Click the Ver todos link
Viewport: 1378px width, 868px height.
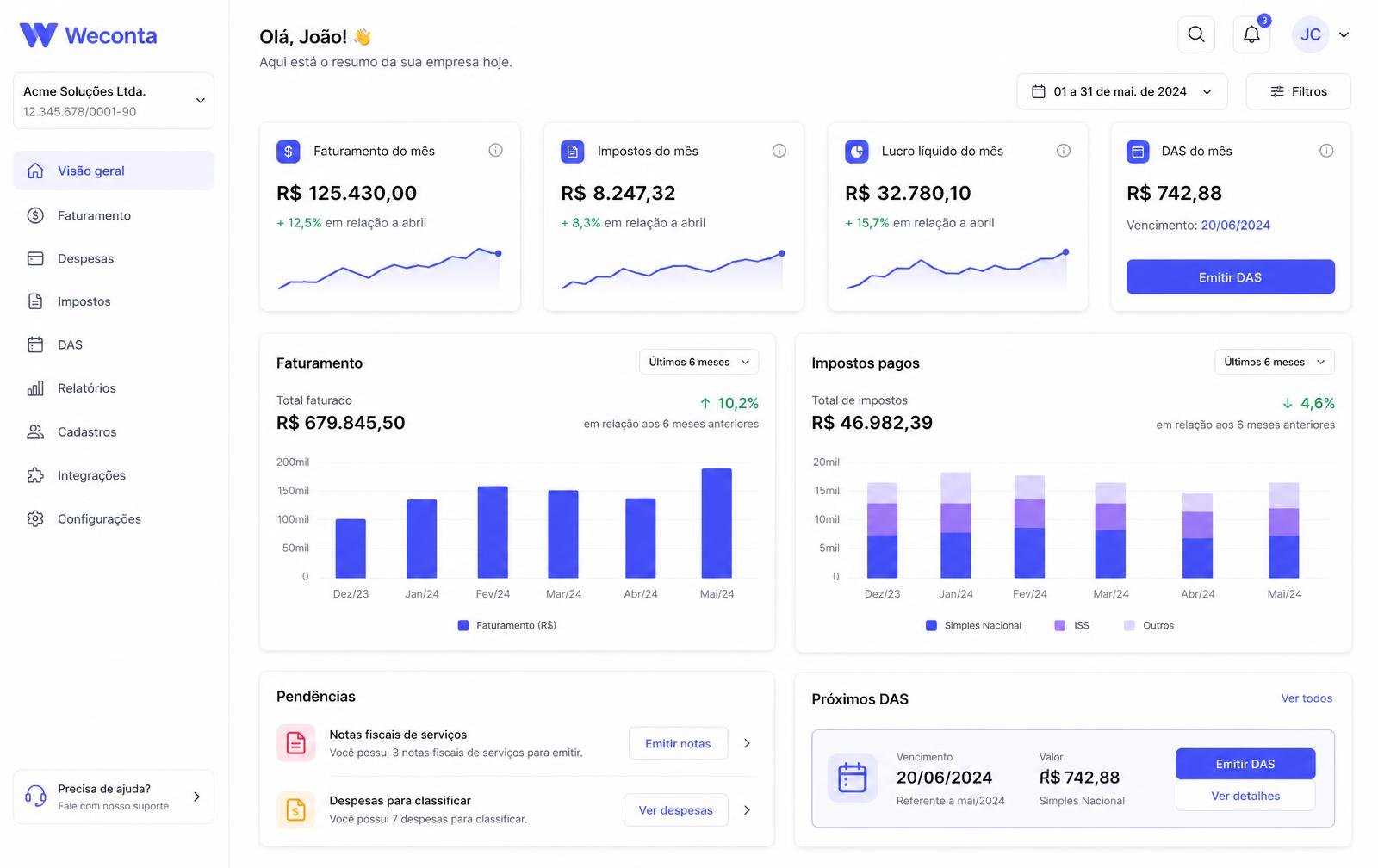coord(1307,698)
